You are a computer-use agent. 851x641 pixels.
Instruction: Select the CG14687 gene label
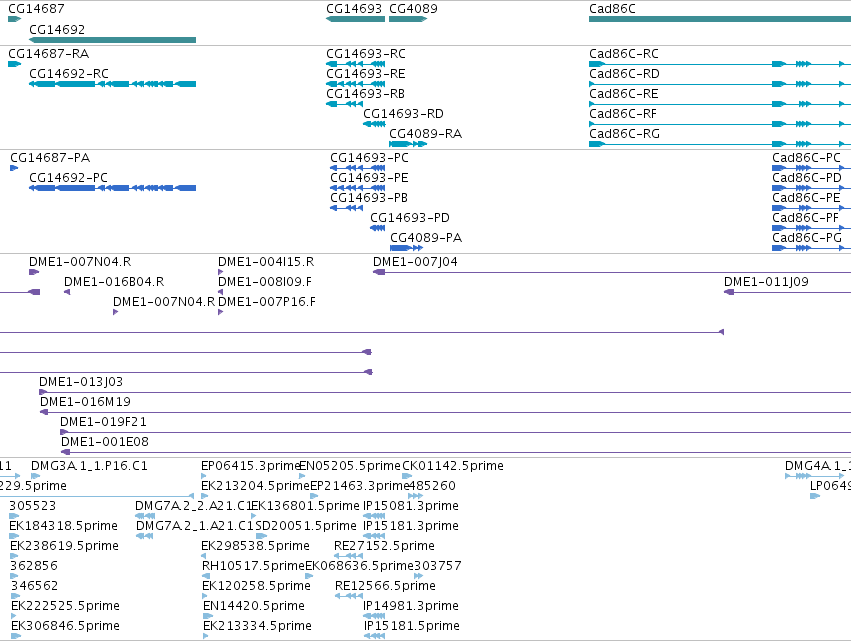coord(36,9)
